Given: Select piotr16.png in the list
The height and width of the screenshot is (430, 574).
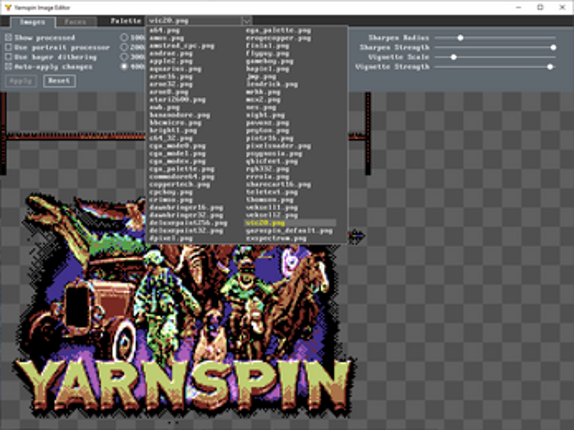Looking at the screenshot, I should point(269,138).
